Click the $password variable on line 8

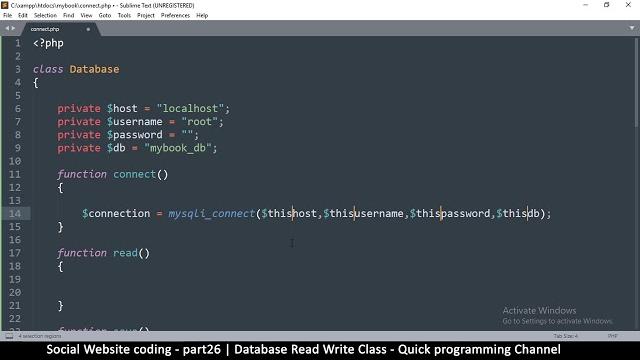135,135
